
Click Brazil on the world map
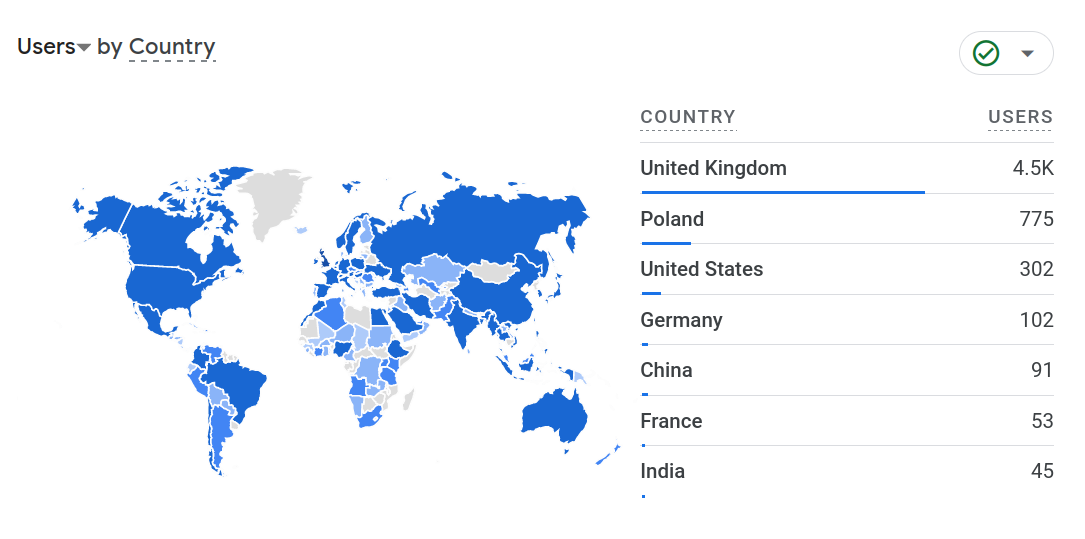coord(236,385)
